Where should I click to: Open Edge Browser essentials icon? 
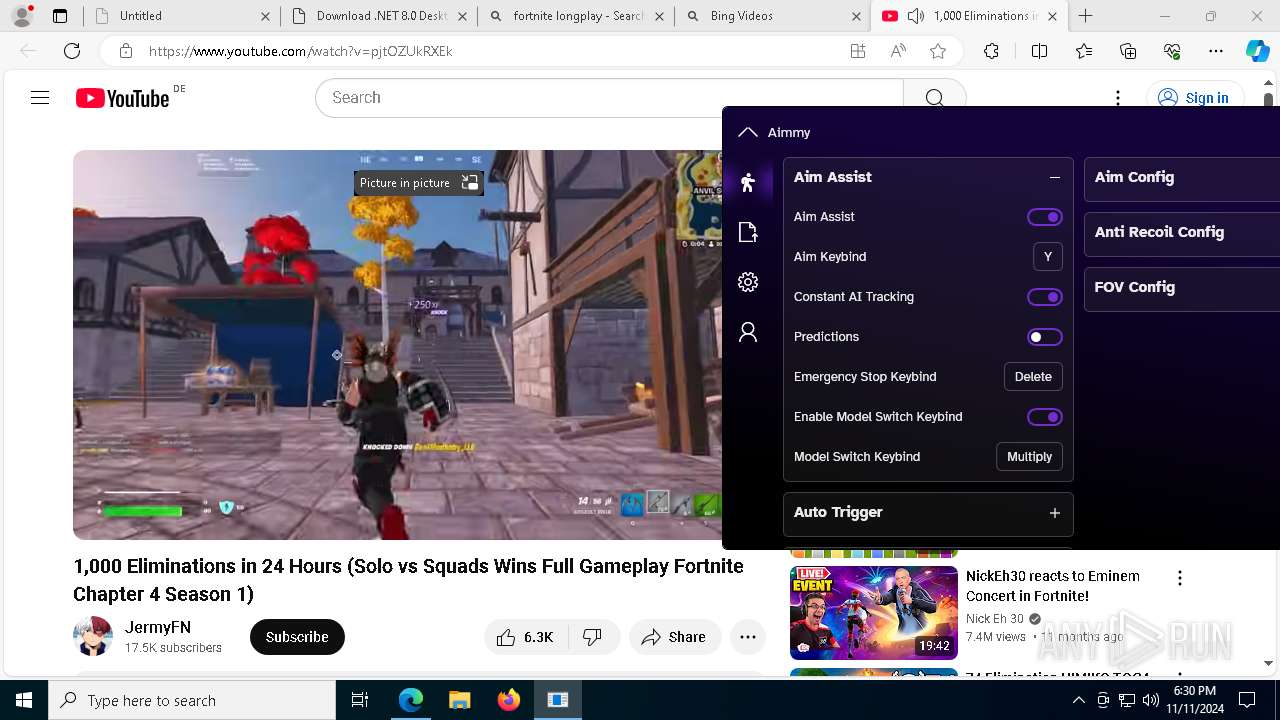1172,51
